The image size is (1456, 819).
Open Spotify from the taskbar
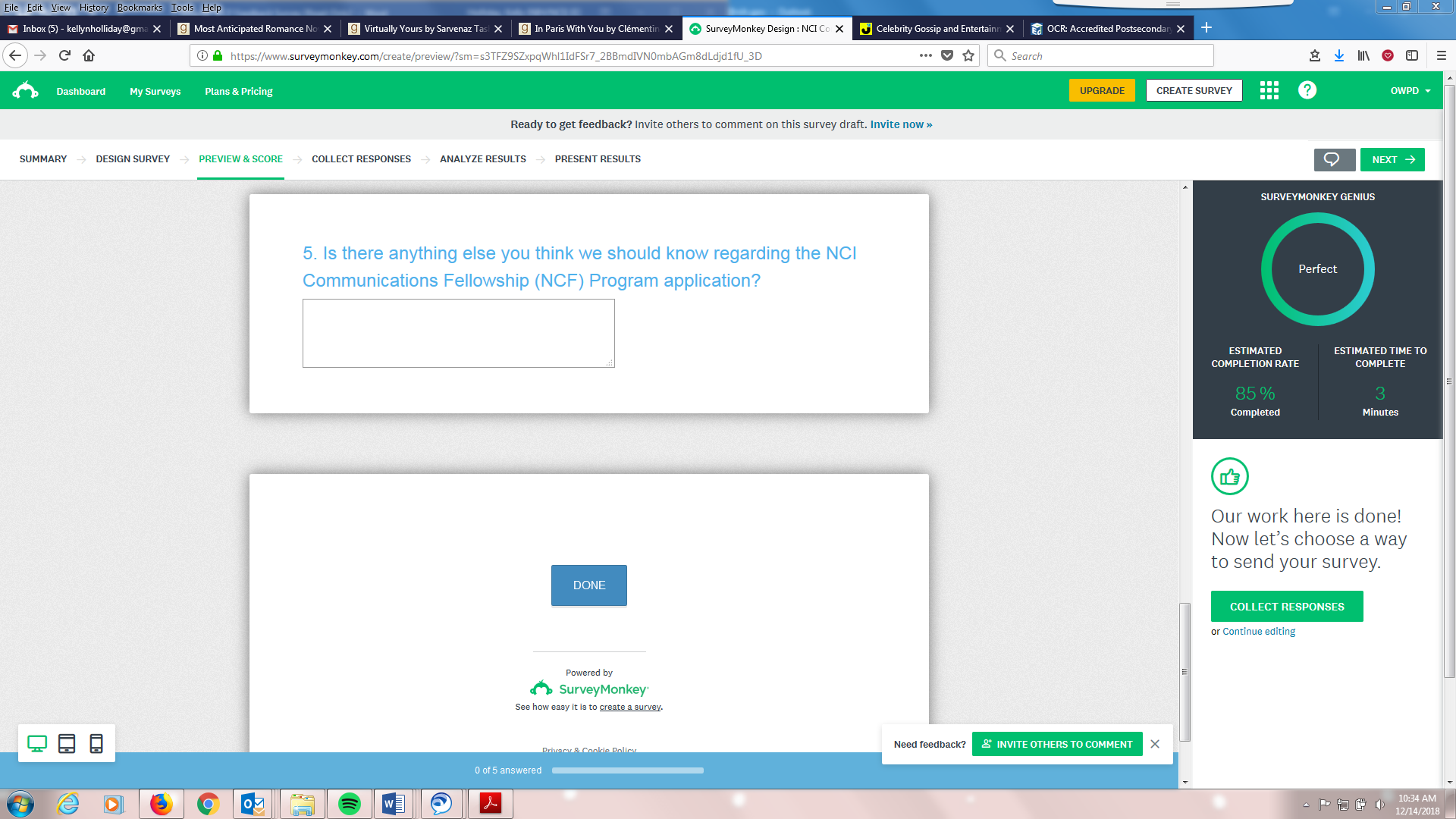point(349,804)
